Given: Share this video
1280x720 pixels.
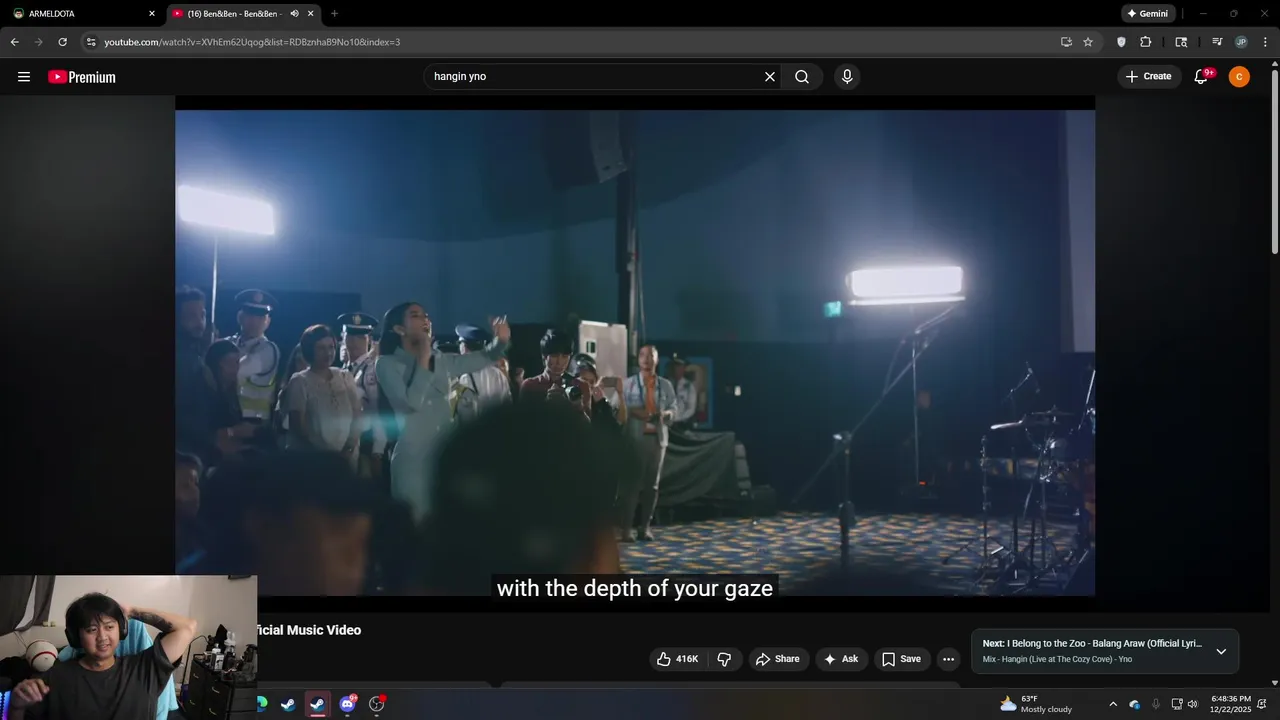Looking at the screenshot, I should pyautogui.click(x=778, y=659).
